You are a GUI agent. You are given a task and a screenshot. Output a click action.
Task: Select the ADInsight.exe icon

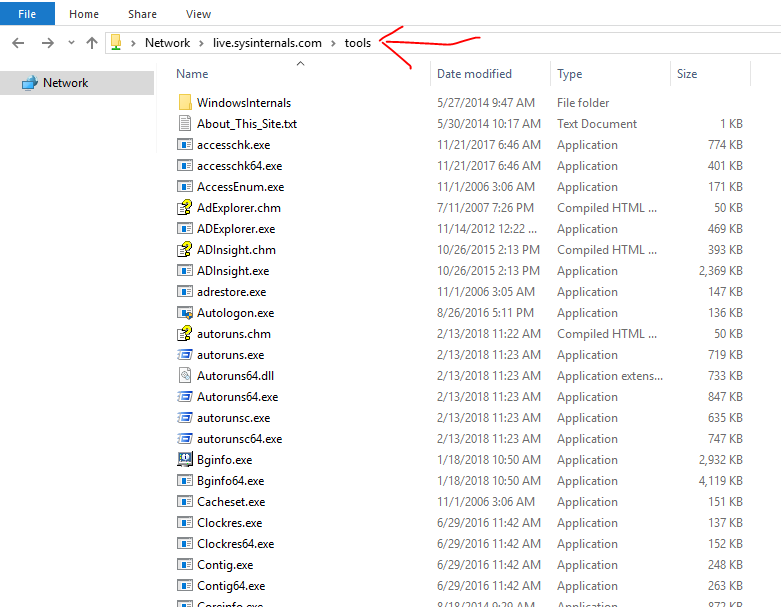click(x=185, y=270)
